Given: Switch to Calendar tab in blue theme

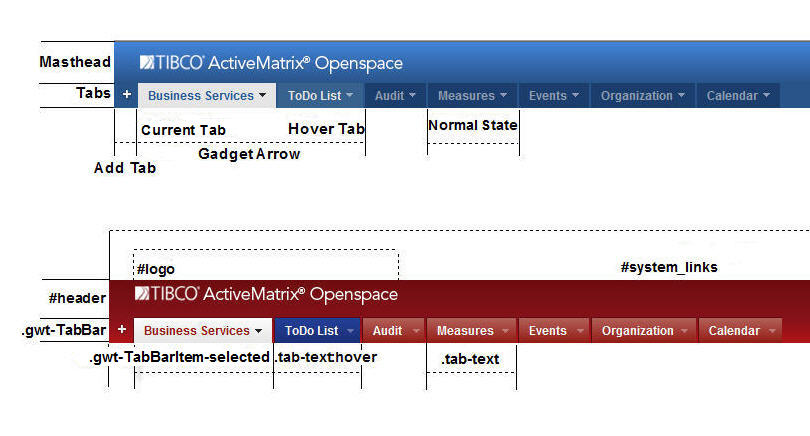Looking at the screenshot, I should pos(738,96).
